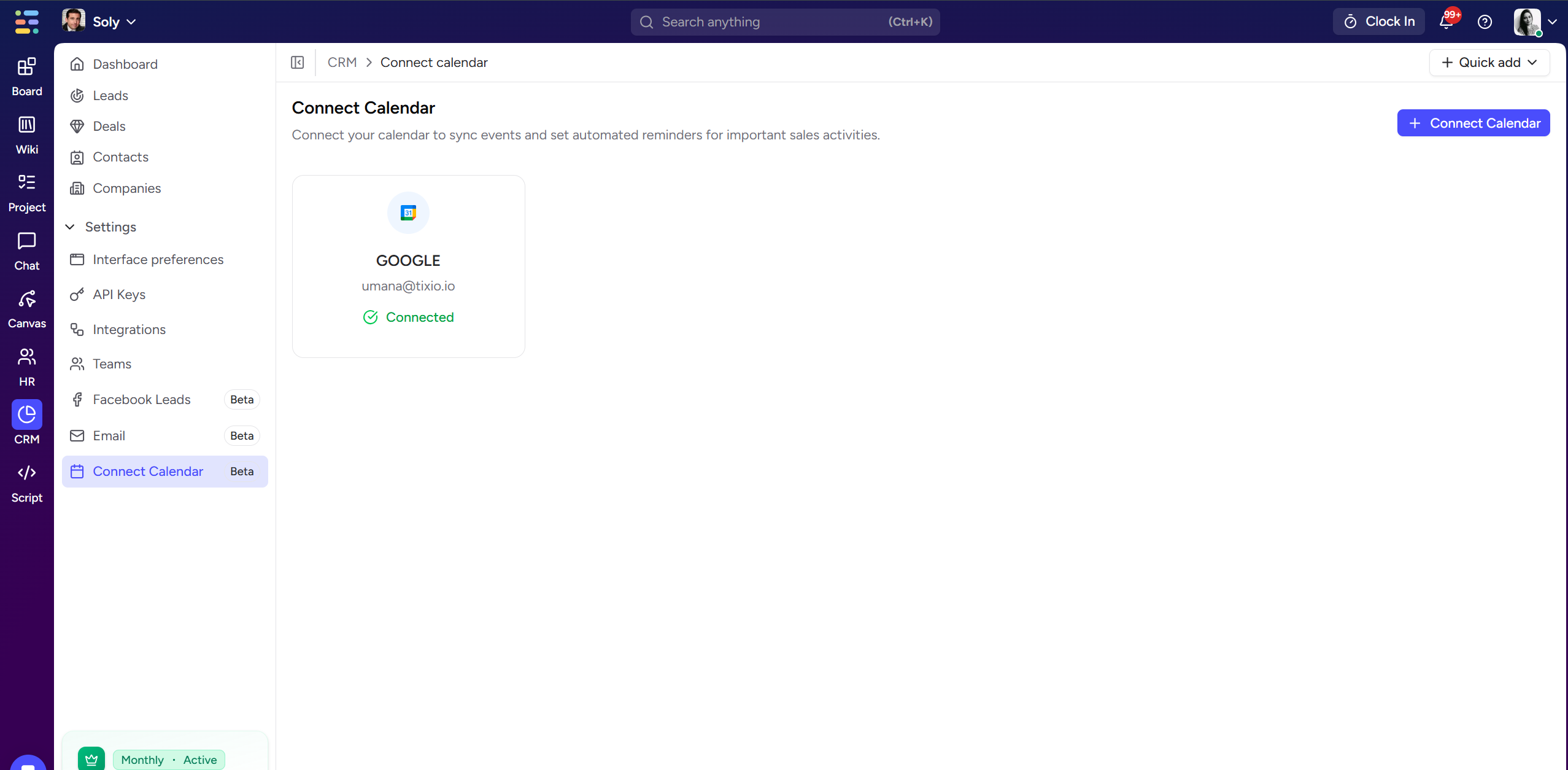
Task: Click the Search anything field
Action: tap(785, 22)
